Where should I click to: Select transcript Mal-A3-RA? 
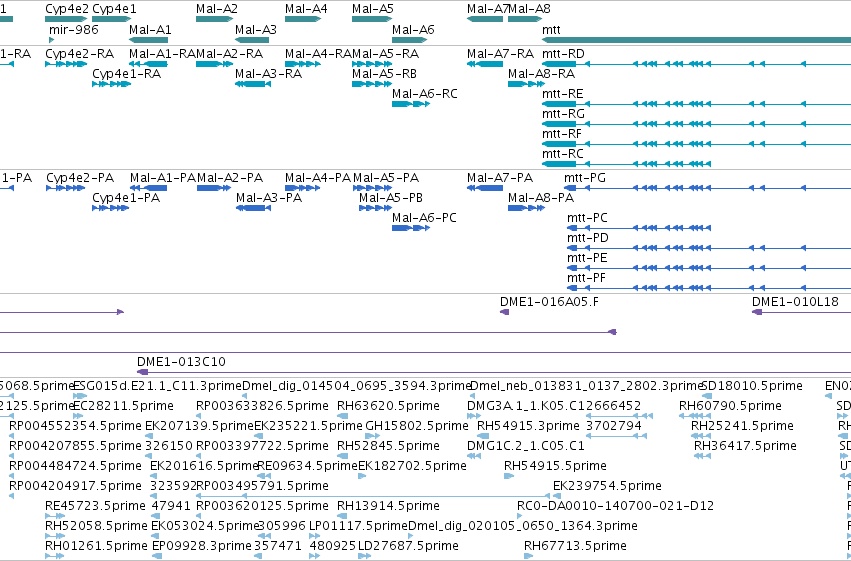point(252,84)
